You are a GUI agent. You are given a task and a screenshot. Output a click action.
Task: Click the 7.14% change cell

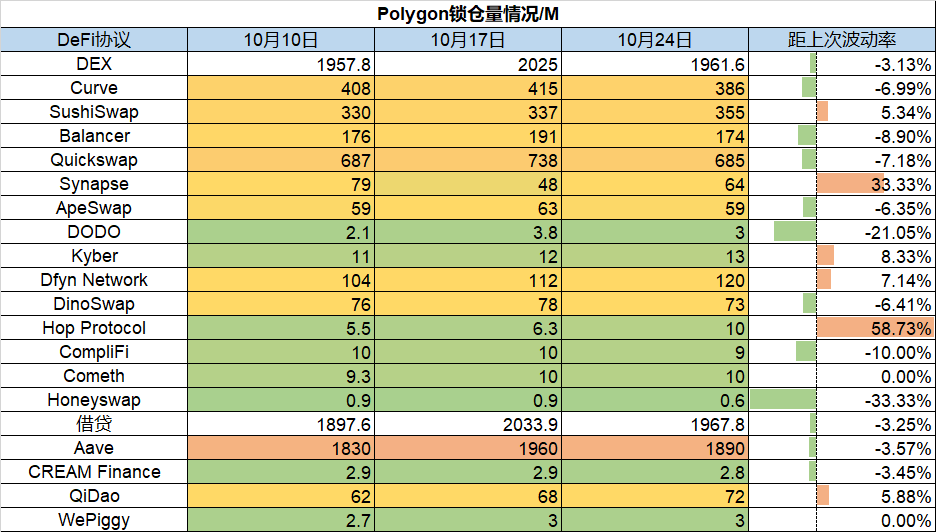tap(842, 279)
